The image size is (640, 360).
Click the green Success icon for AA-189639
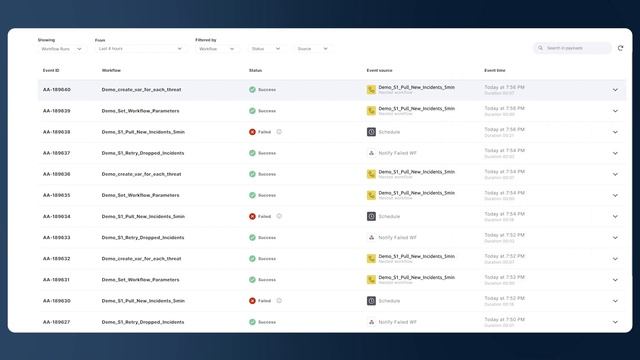coord(252,111)
